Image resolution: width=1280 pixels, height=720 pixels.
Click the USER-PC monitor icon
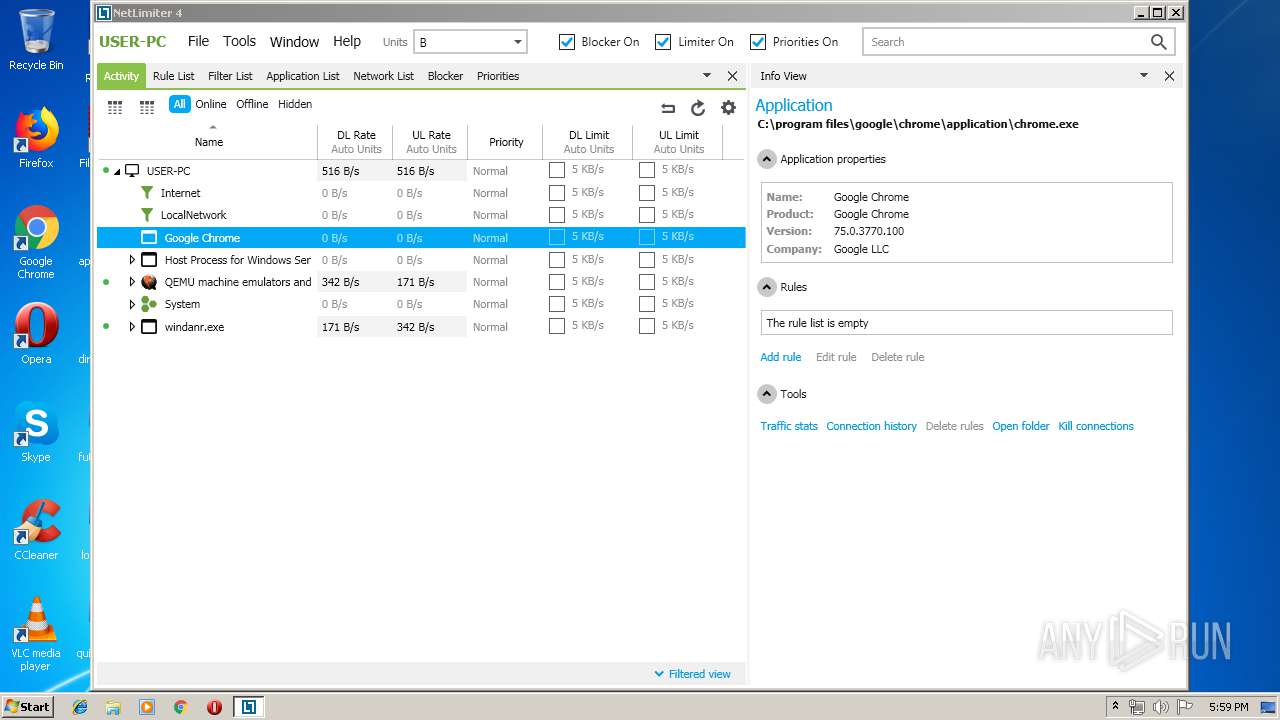(x=132, y=171)
